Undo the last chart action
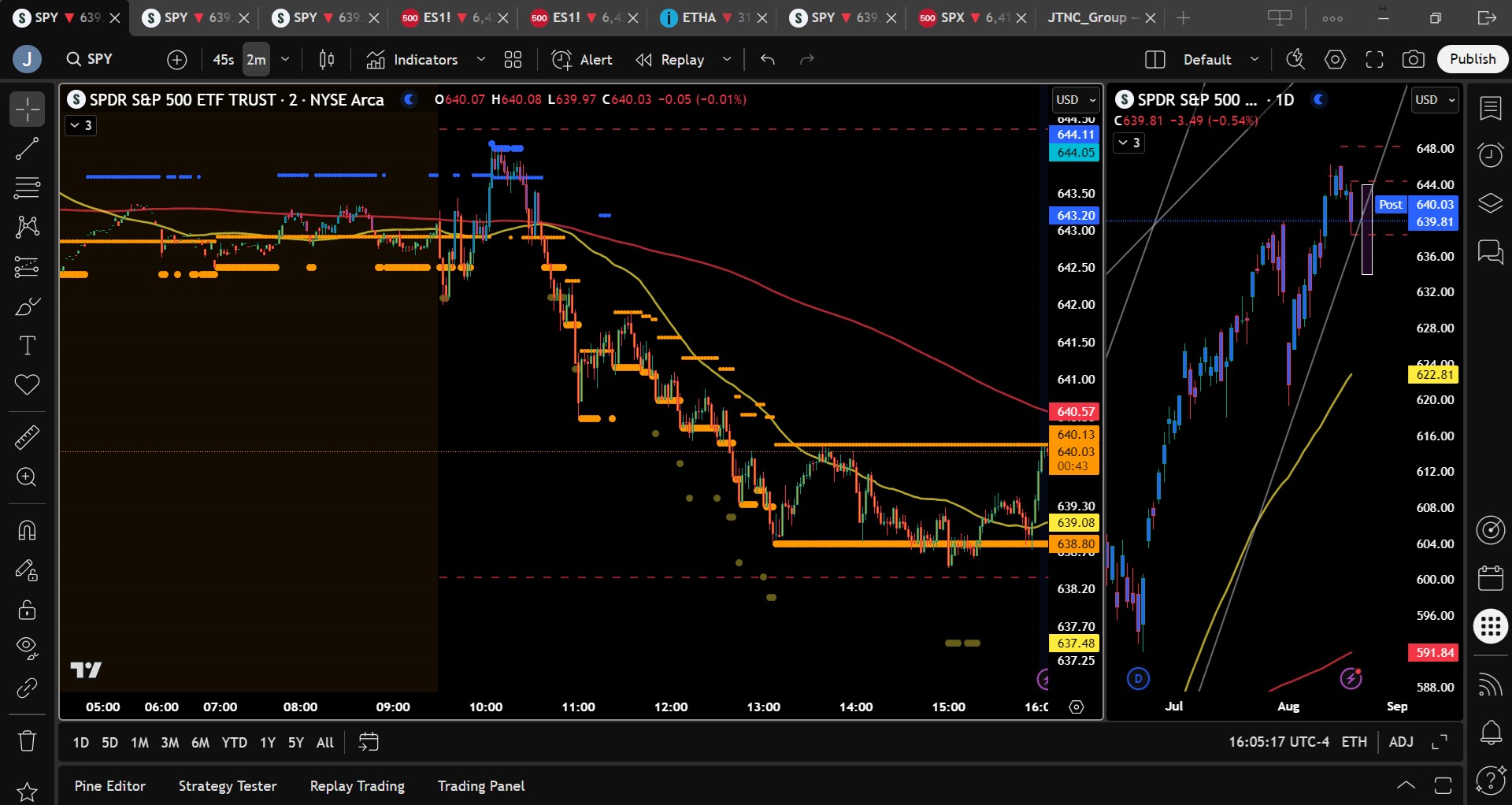The width and height of the screenshot is (1512, 805). 768,59
